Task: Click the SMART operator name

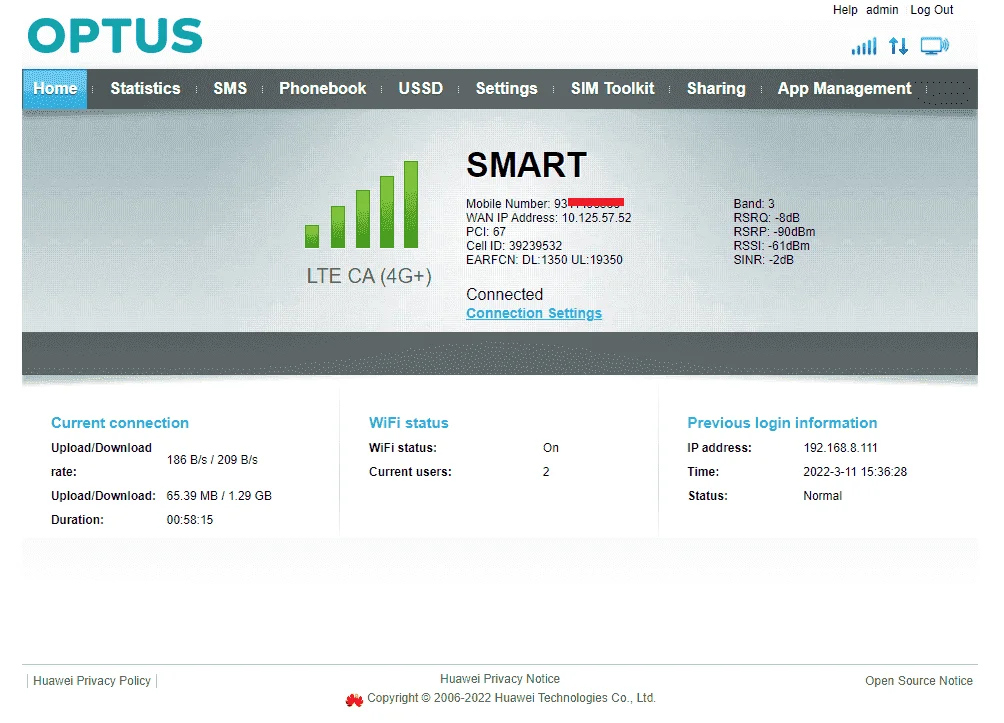Action: (x=526, y=165)
